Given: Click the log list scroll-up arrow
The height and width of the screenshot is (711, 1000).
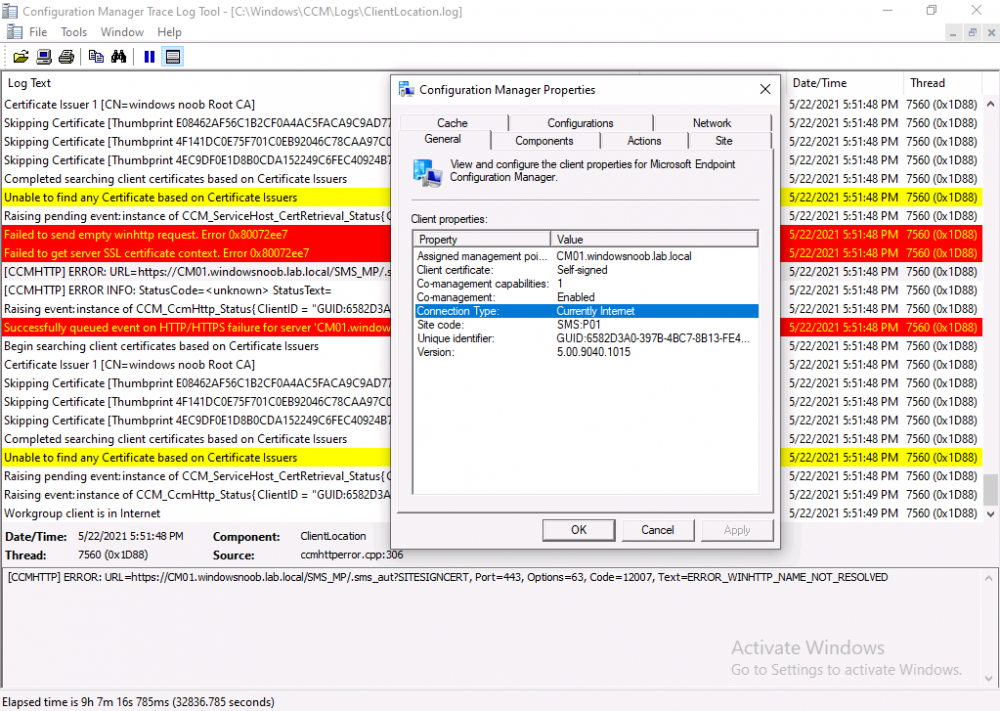Looking at the screenshot, I should point(990,104).
